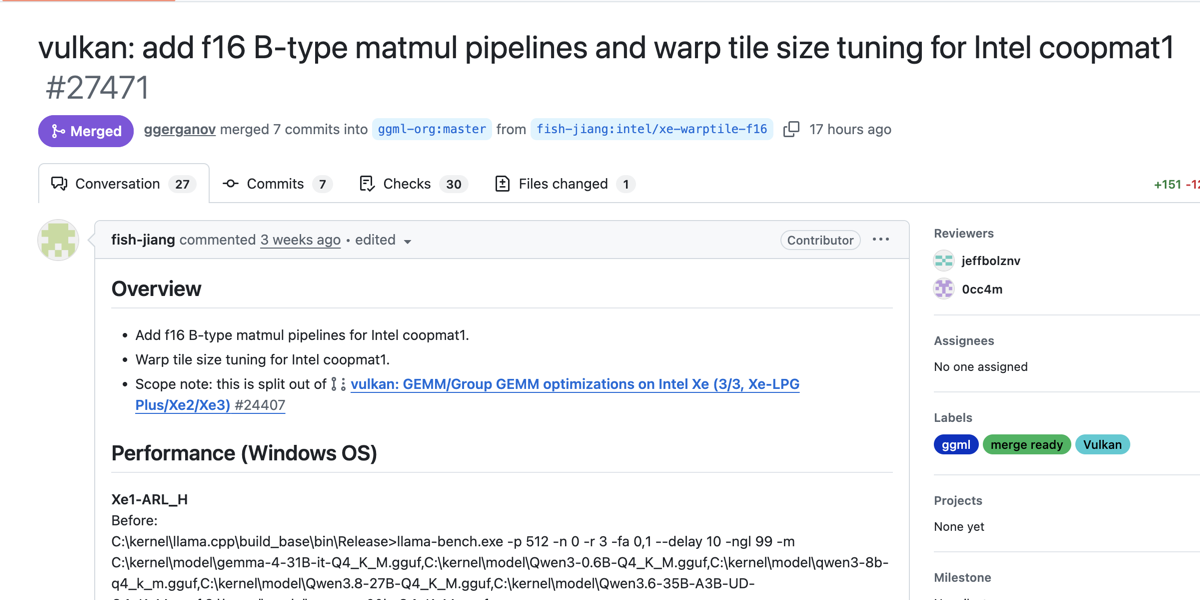Click the Overview heading
The height and width of the screenshot is (600, 1200).
pos(156,289)
